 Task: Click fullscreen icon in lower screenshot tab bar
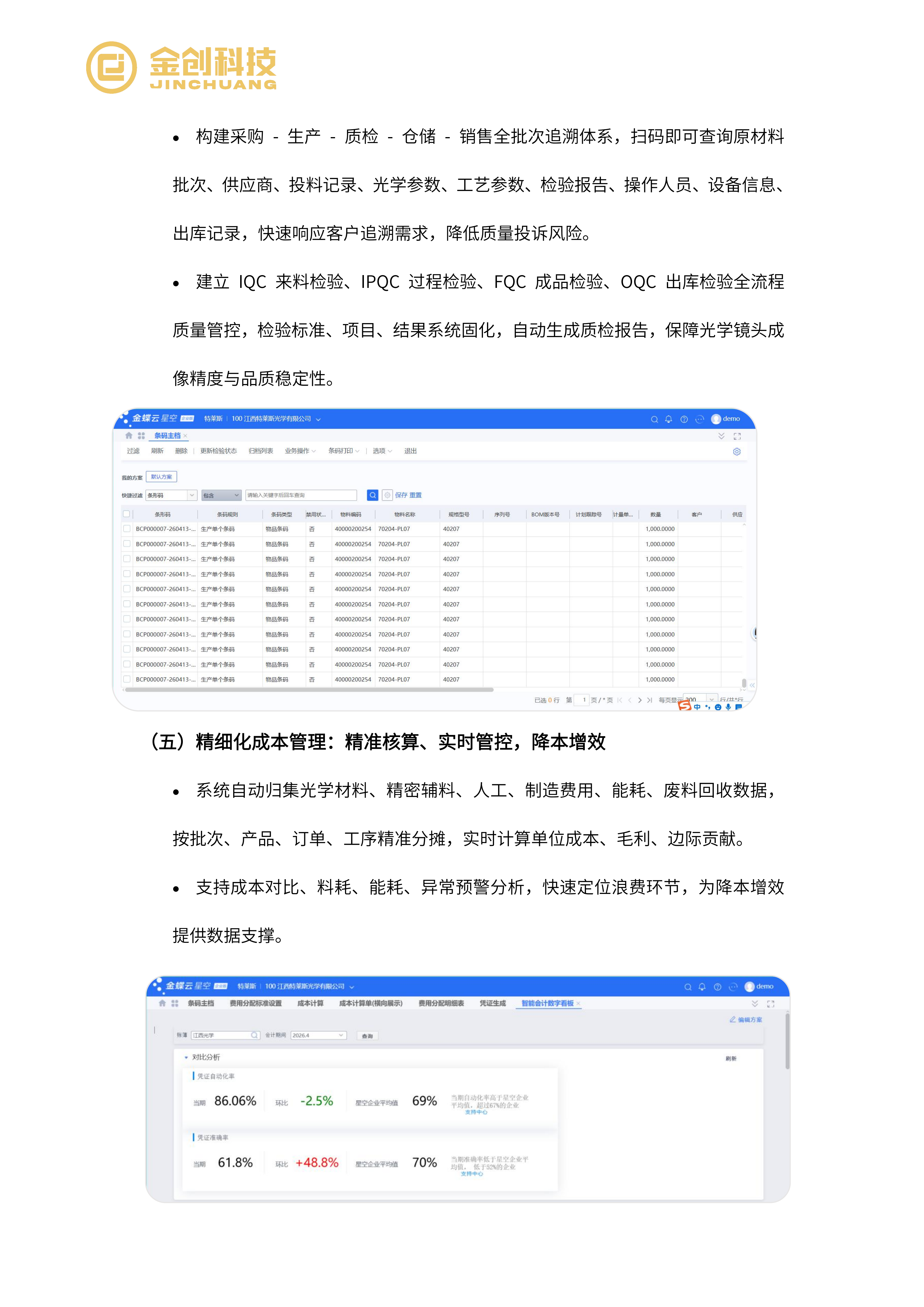tap(771, 1004)
